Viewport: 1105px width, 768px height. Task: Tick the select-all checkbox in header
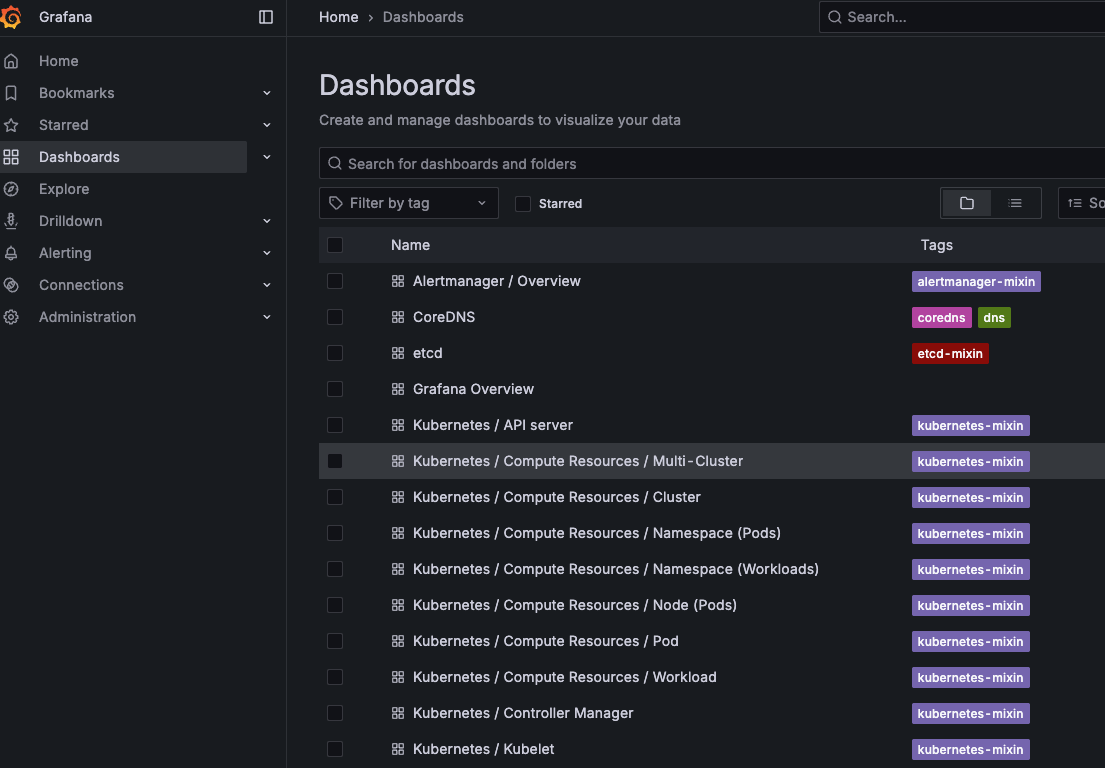335,245
